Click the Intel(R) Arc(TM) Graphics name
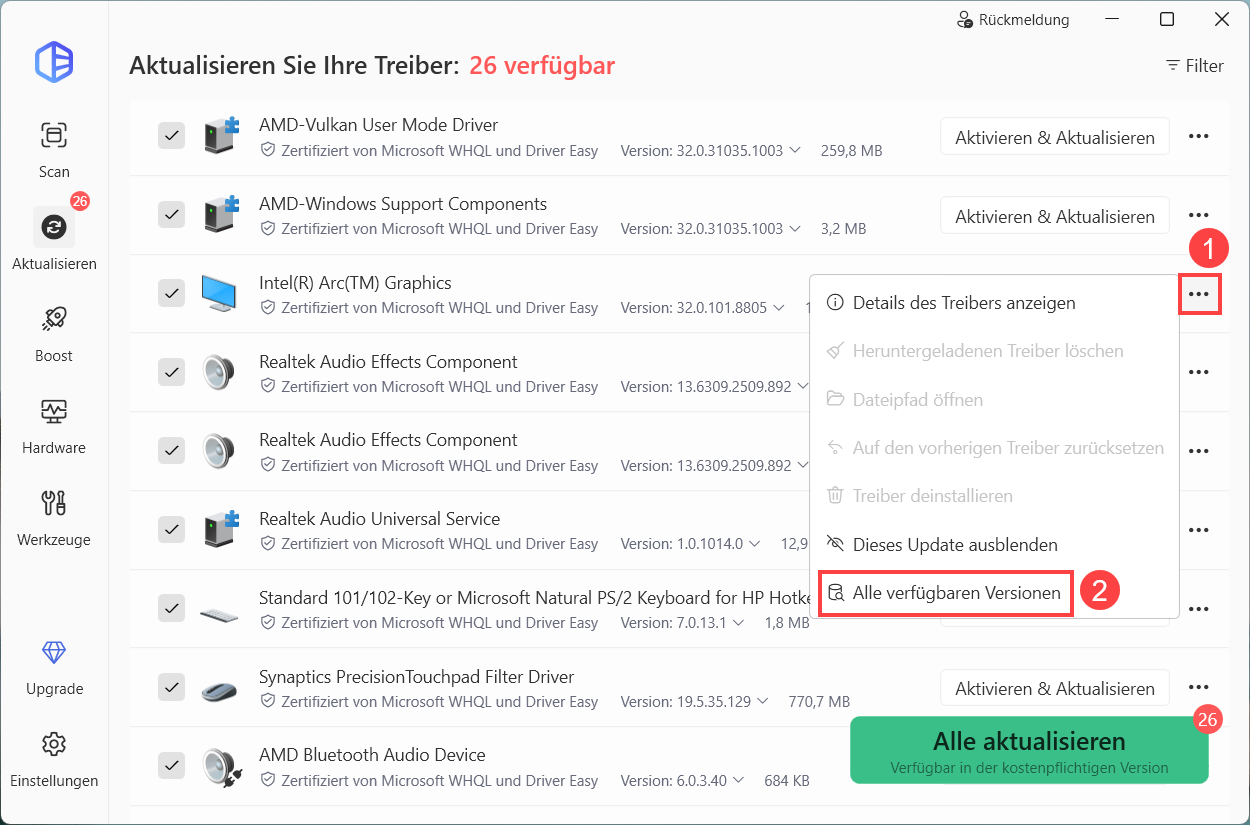The height and width of the screenshot is (825, 1250). (x=355, y=283)
